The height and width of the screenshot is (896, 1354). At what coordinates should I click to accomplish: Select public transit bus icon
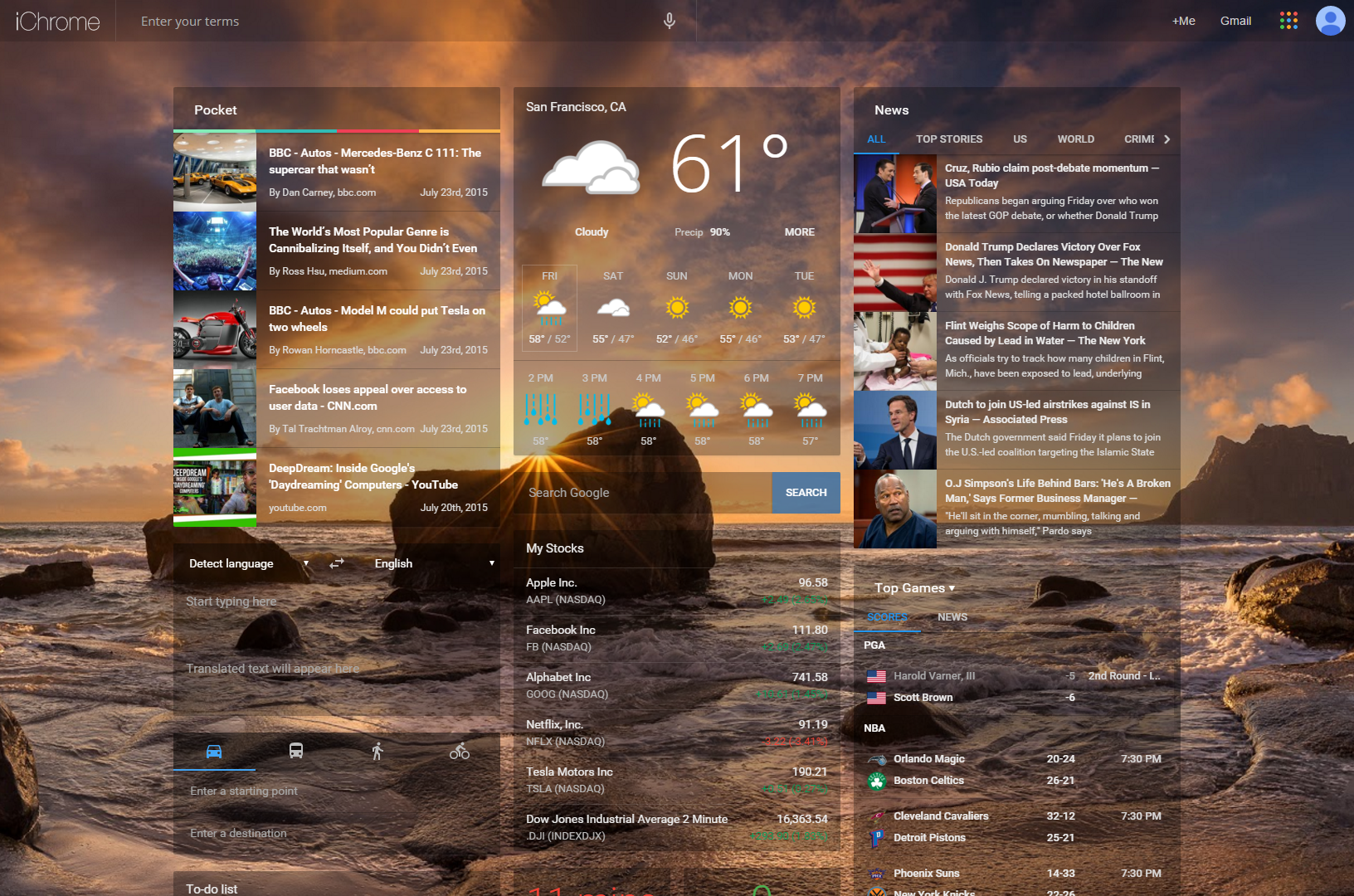coord(296,752)
